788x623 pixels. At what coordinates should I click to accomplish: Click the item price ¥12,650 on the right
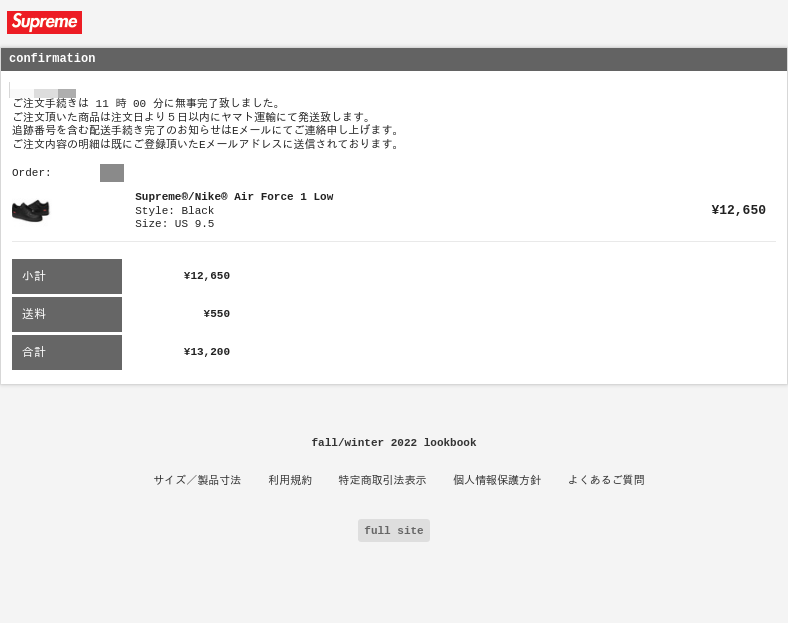pyautogui.click(x=738, y=210)
